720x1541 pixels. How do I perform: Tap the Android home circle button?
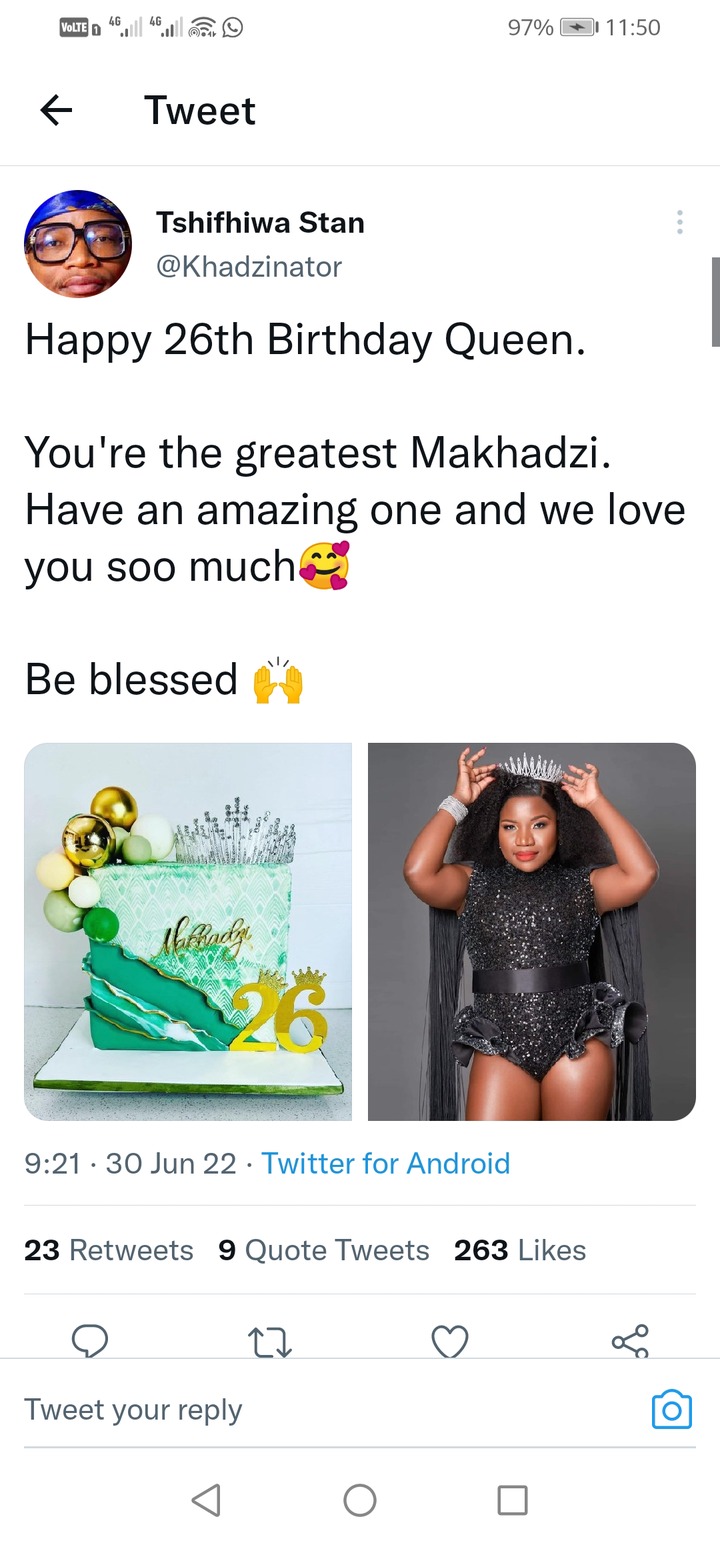click(x=360, y=1499)
